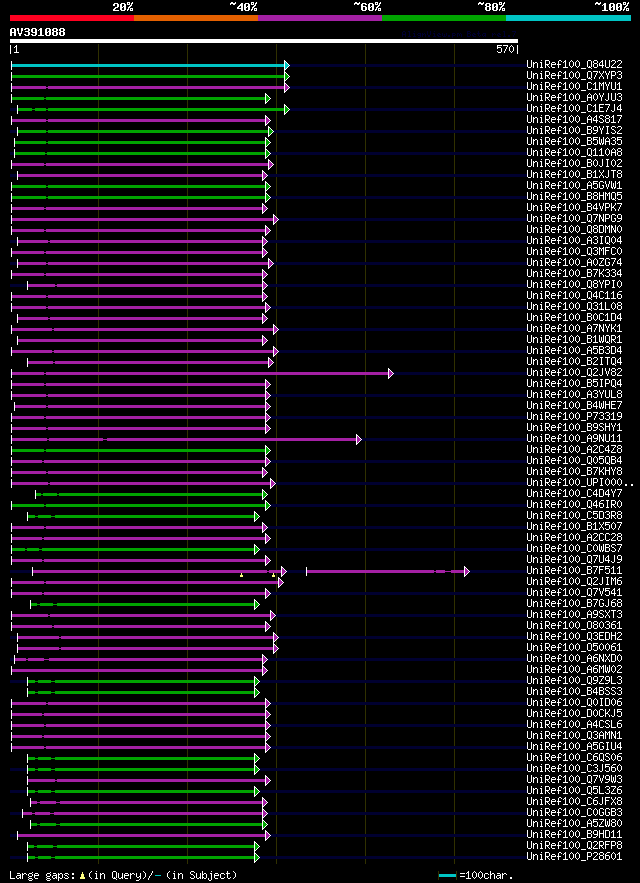Select the UniRef100_Q3EDH2 label
640x883 pixels.
(574, 637)
